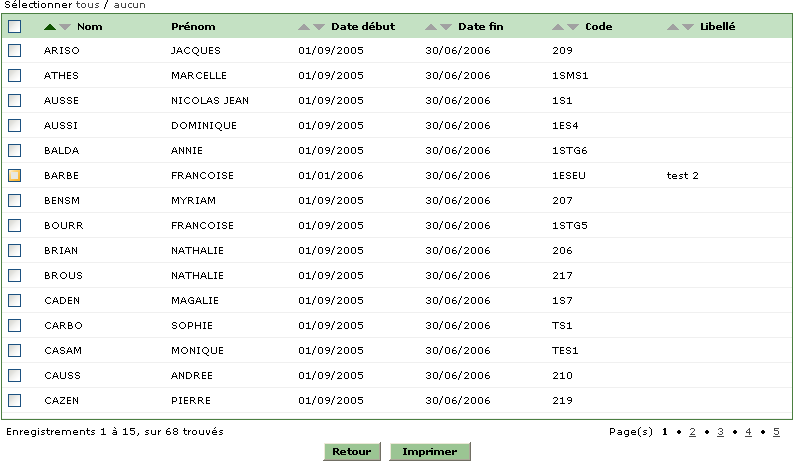
Task: Check the ARISO JACQUES row checkbox
Action: click(15, 51)
